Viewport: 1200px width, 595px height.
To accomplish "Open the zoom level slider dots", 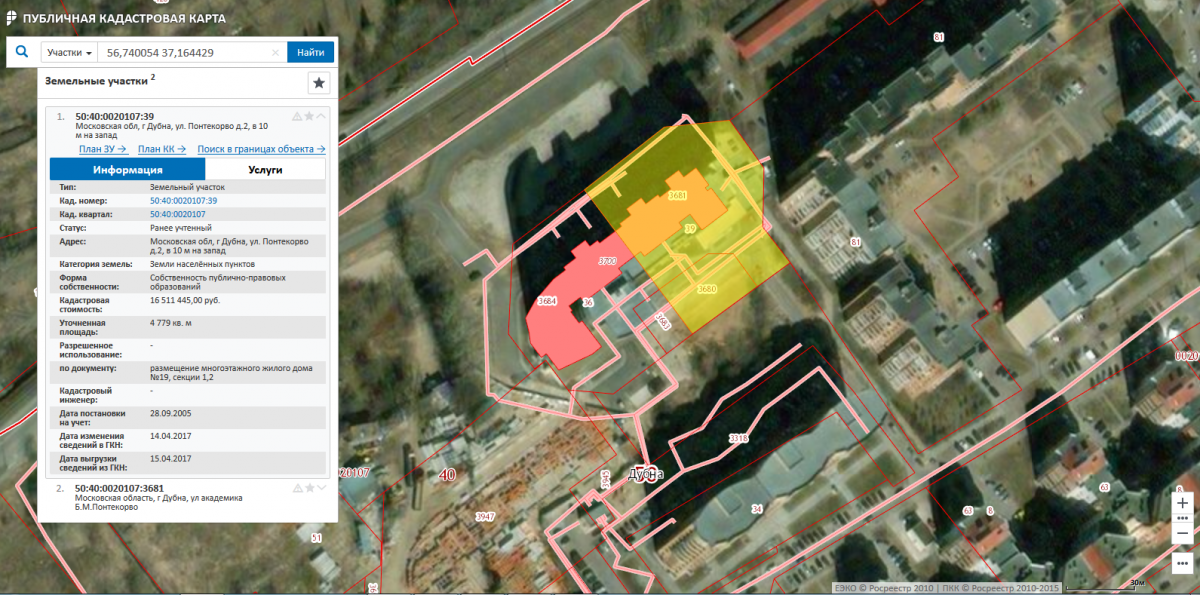I will 1183,519.
